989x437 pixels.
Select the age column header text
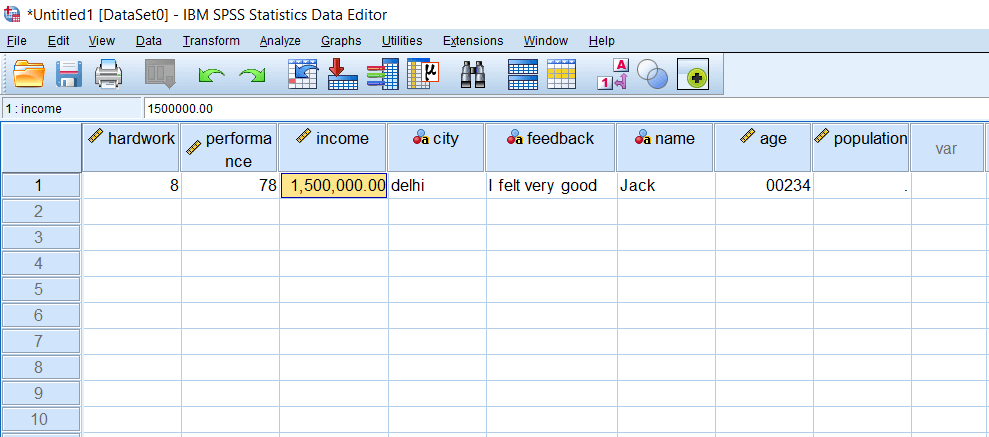(773, 138)
